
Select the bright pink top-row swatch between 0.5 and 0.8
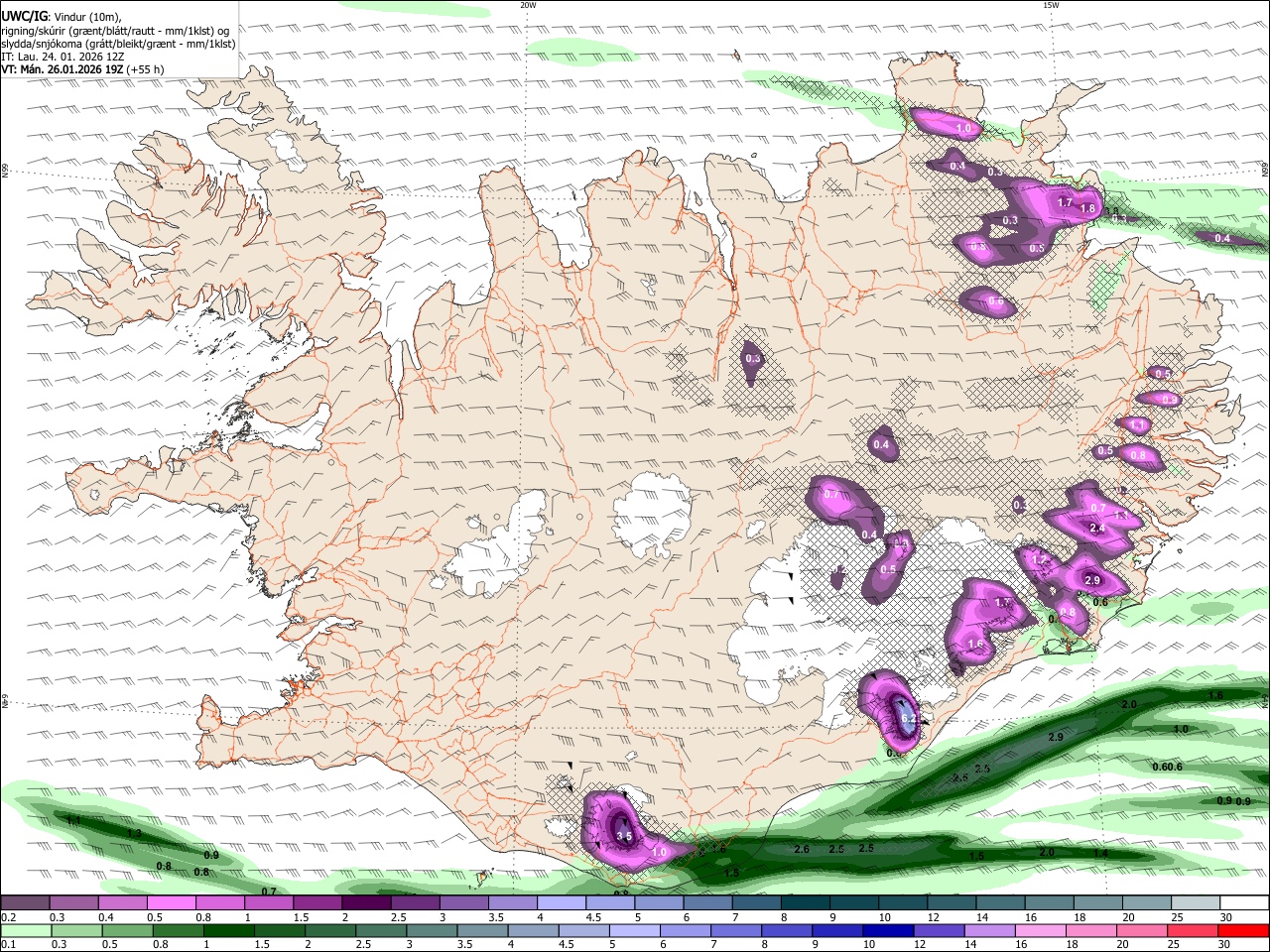(x=171, y=903)
